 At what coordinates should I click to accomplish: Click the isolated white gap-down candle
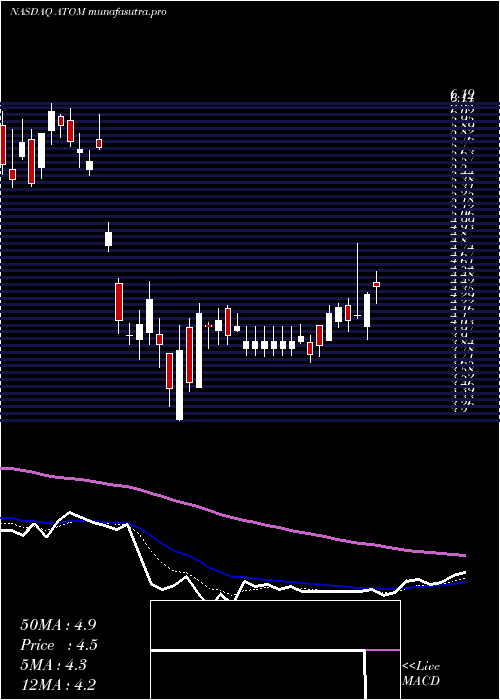click(x=108, y=238)
